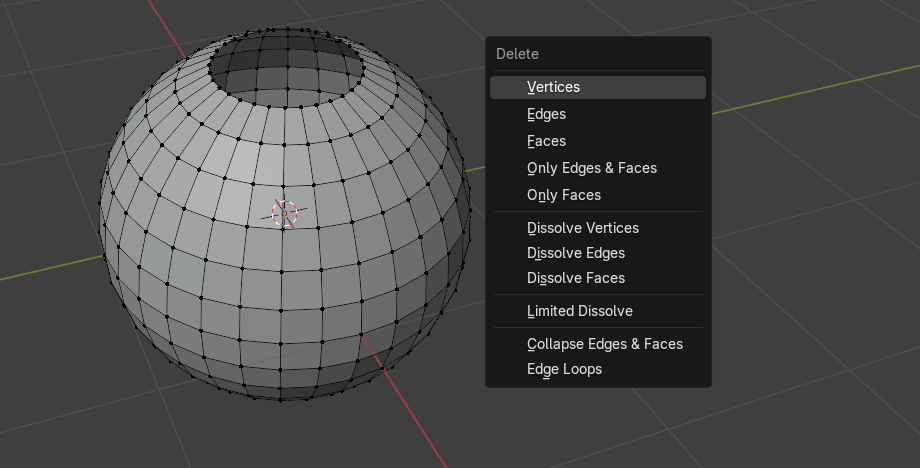
Task: Choose Only Edges & Faces
Action: [591, 168]
